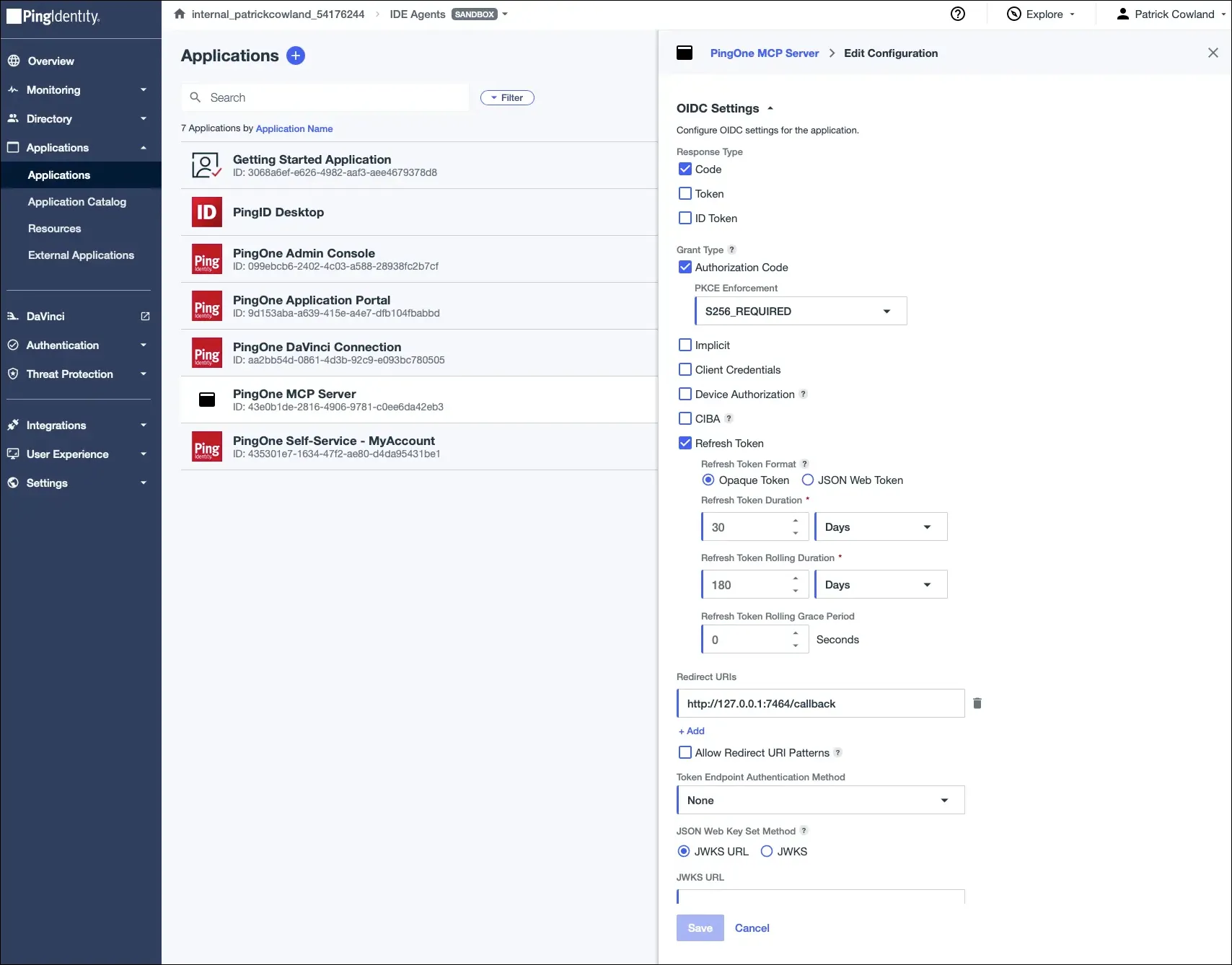Click the + Add redirect URI link
1232x965 pixels.
coord(691,731)
